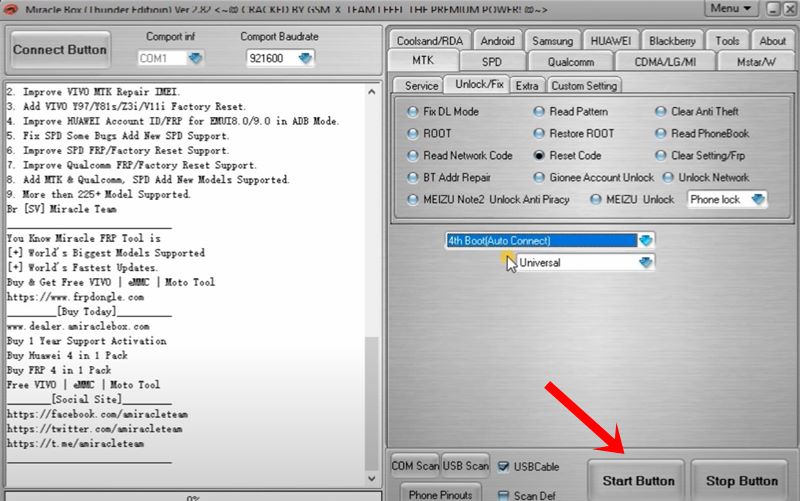
Task: Click the USB Scan button
Action: 465,466
